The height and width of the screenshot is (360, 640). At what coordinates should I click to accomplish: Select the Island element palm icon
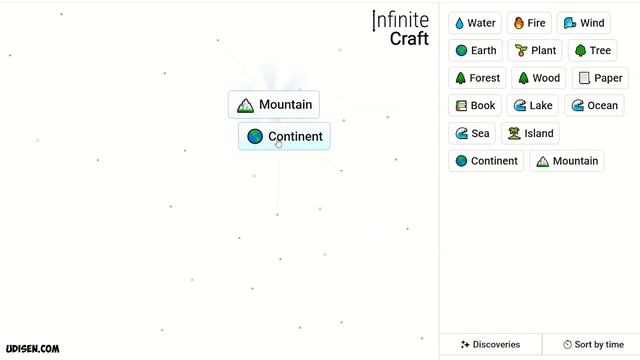[x=514, y=133]
